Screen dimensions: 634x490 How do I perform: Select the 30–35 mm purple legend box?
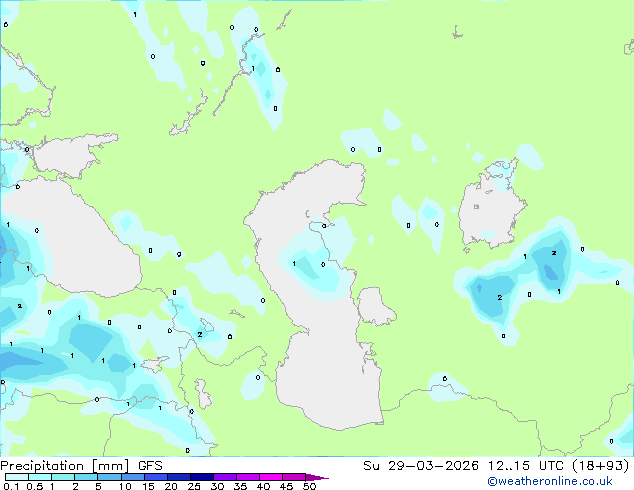click(x=225, y=477)
